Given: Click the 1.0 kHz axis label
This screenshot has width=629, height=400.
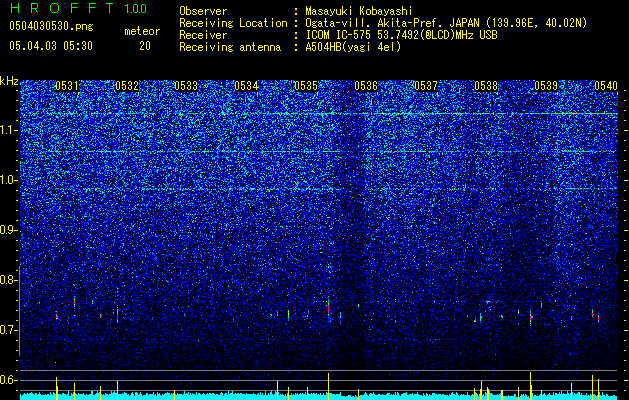Looking at the screenshot, I should pos(7,181).
